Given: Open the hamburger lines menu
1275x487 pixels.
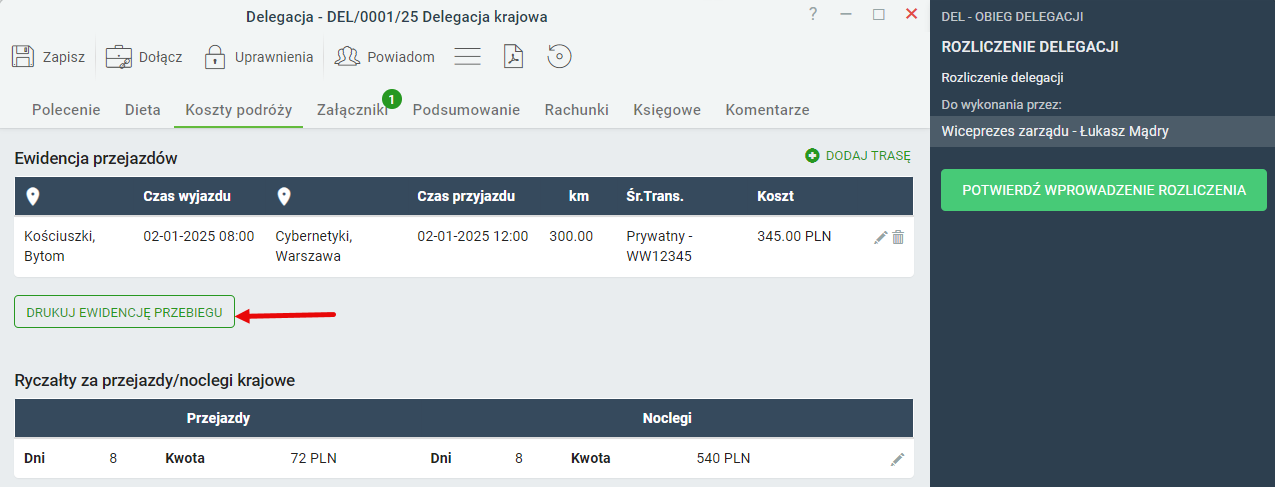Looking at the screenshot, I should tap(468, 57).
